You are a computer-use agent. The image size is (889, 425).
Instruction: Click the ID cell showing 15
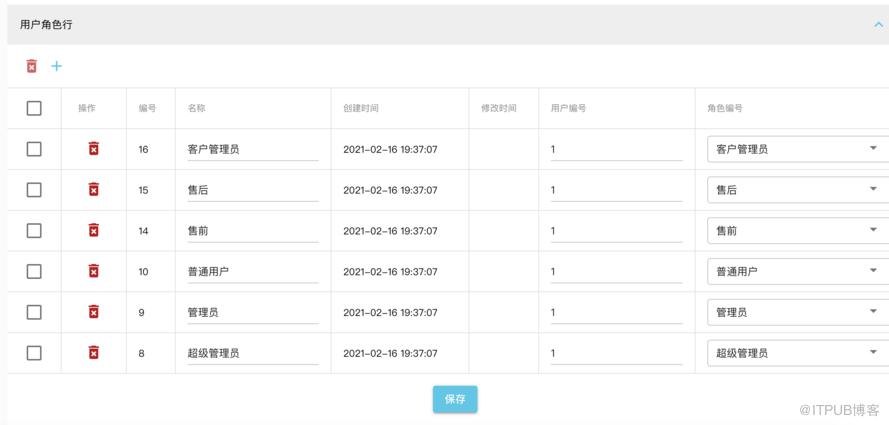tap(143, 190)
